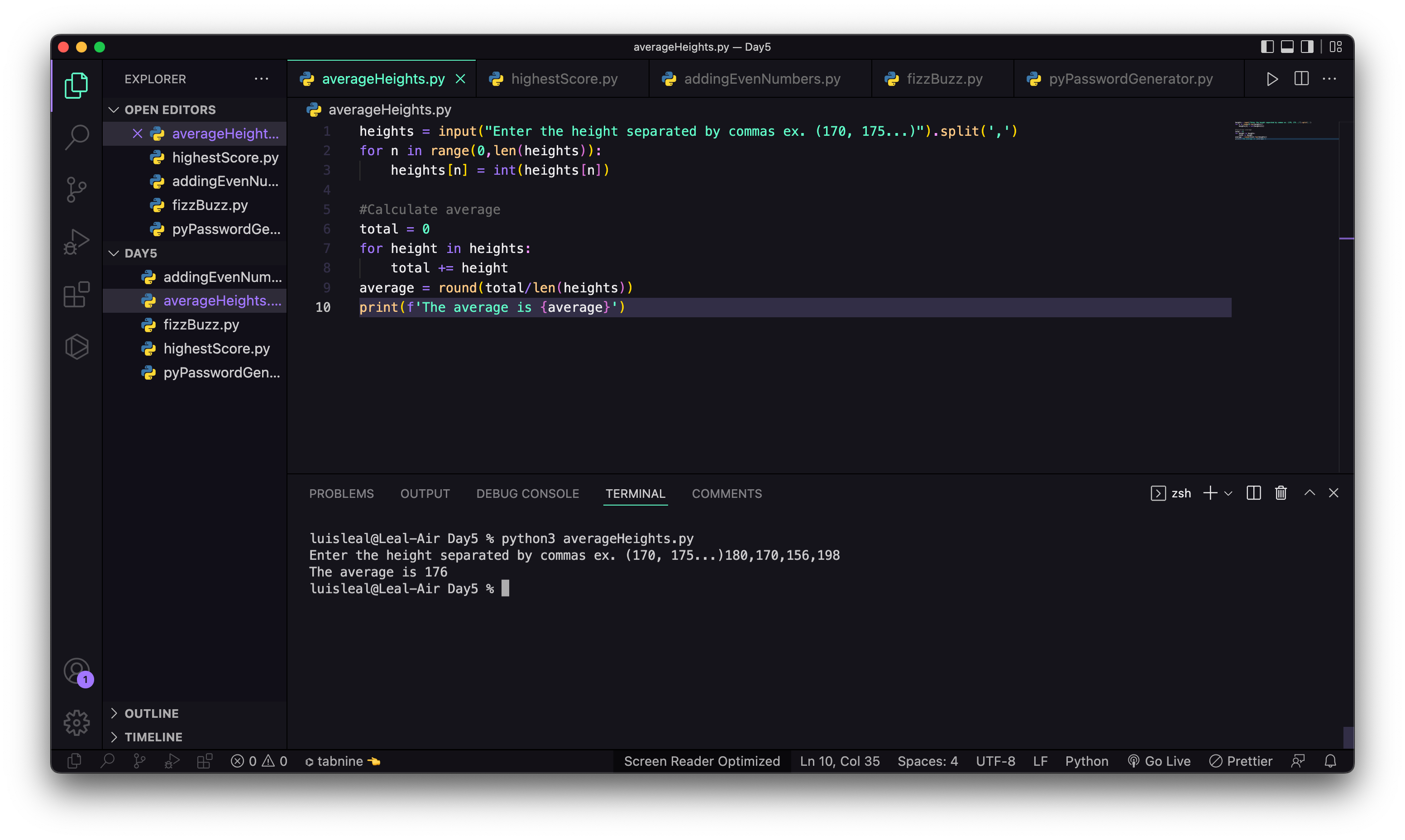Viewport: 1405px width, 840px height.
Task: Select averageHeights file in DAY5 folder
Action: (195, 301)
